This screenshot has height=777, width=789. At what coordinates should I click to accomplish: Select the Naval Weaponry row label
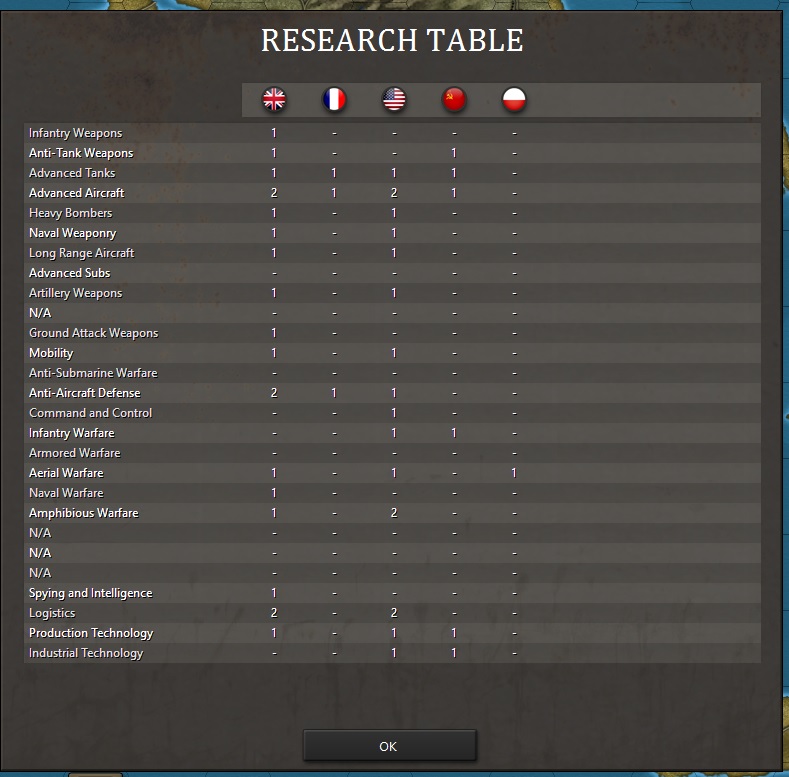pyautogui.click(x=72, y=233)
